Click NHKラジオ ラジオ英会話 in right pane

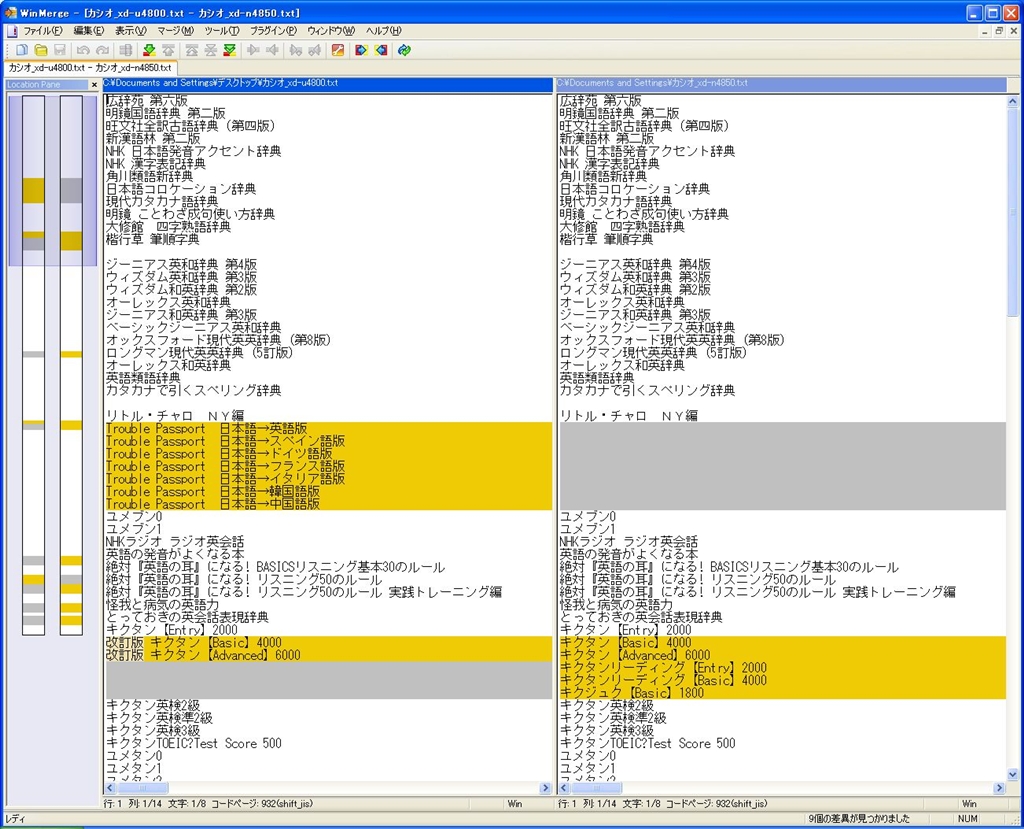pyautogui.click(x=628, y=542)
